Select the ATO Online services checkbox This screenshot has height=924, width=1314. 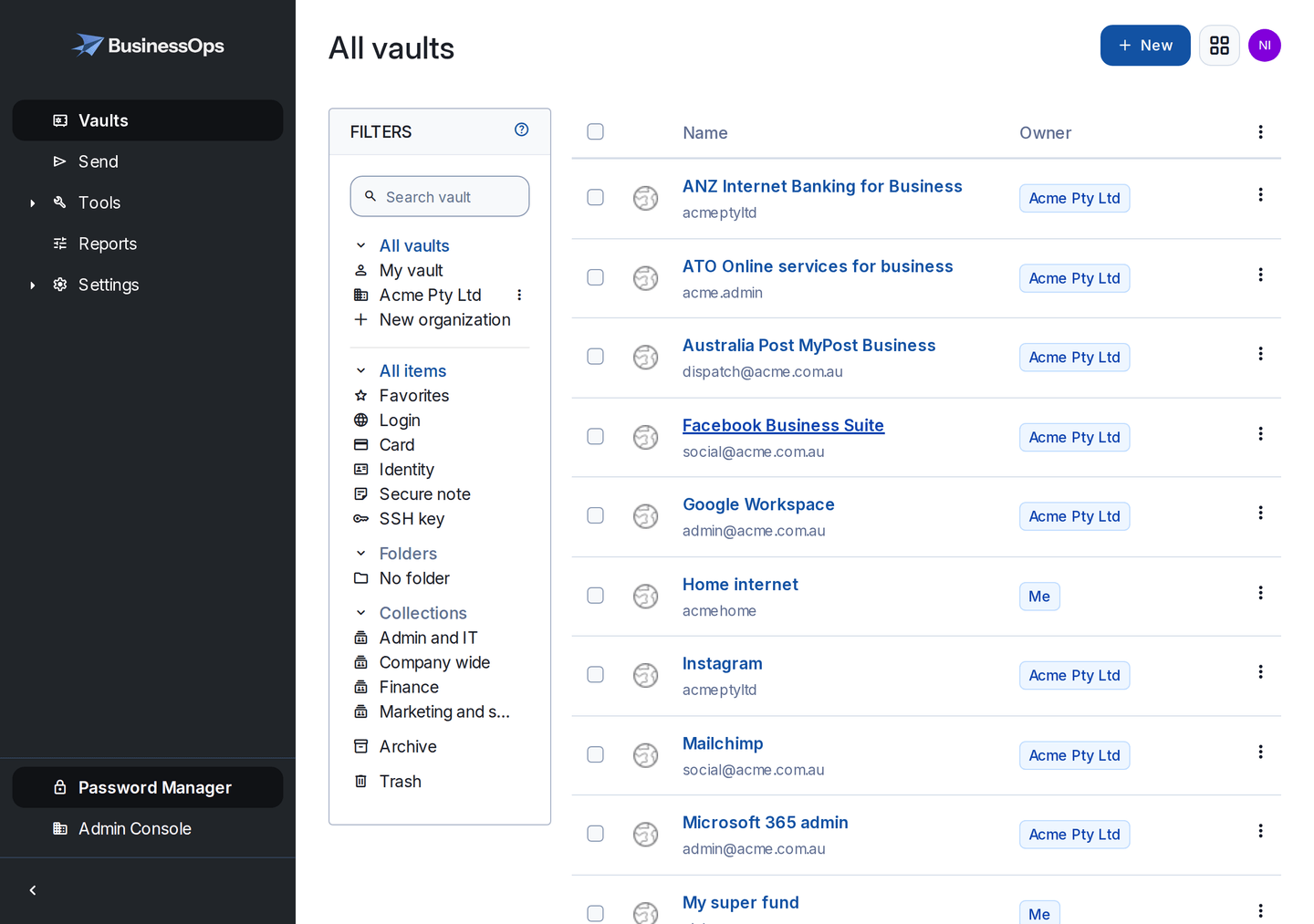coord(595,277)
